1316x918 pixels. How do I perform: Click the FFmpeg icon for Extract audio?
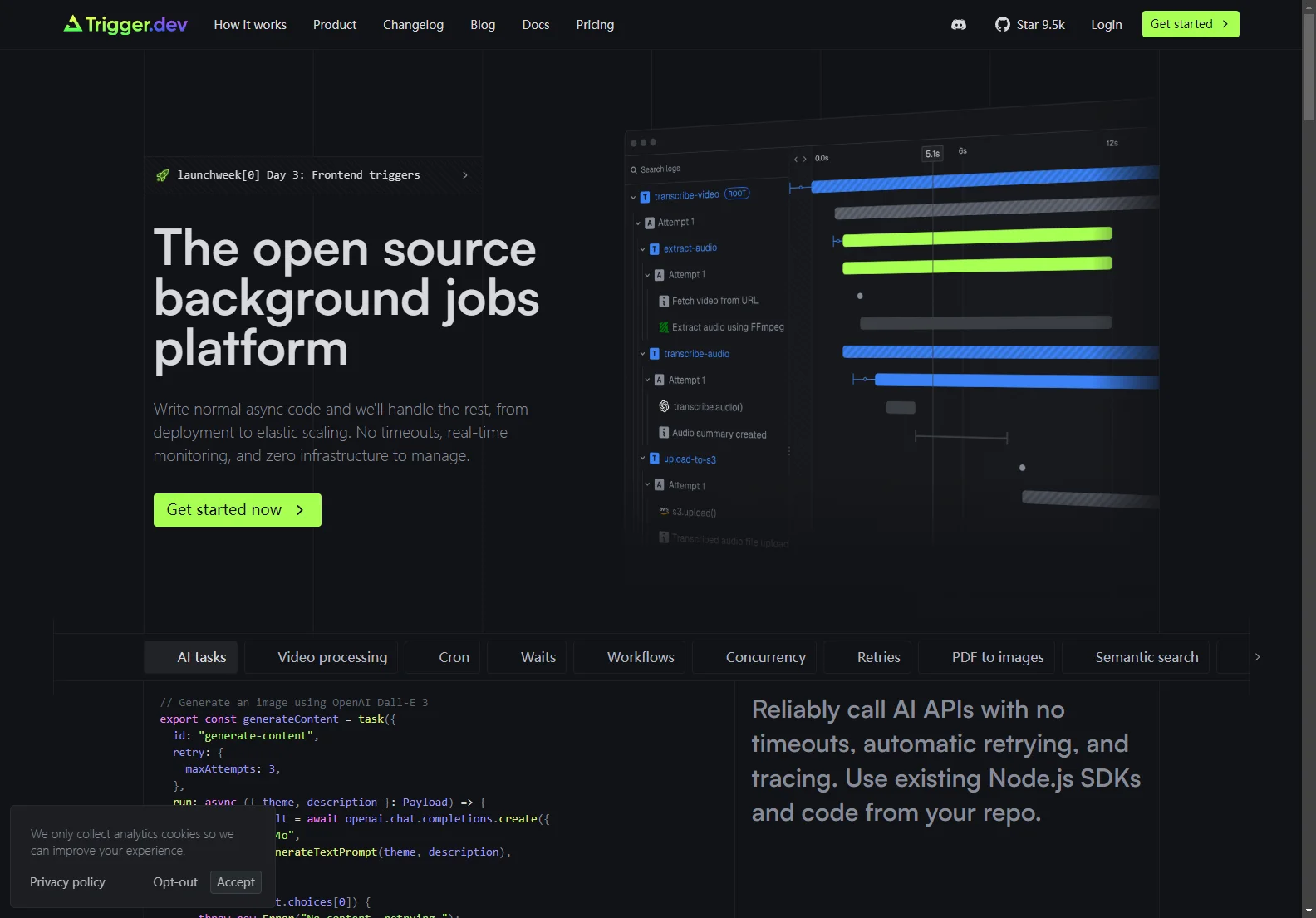pos(664,327)
